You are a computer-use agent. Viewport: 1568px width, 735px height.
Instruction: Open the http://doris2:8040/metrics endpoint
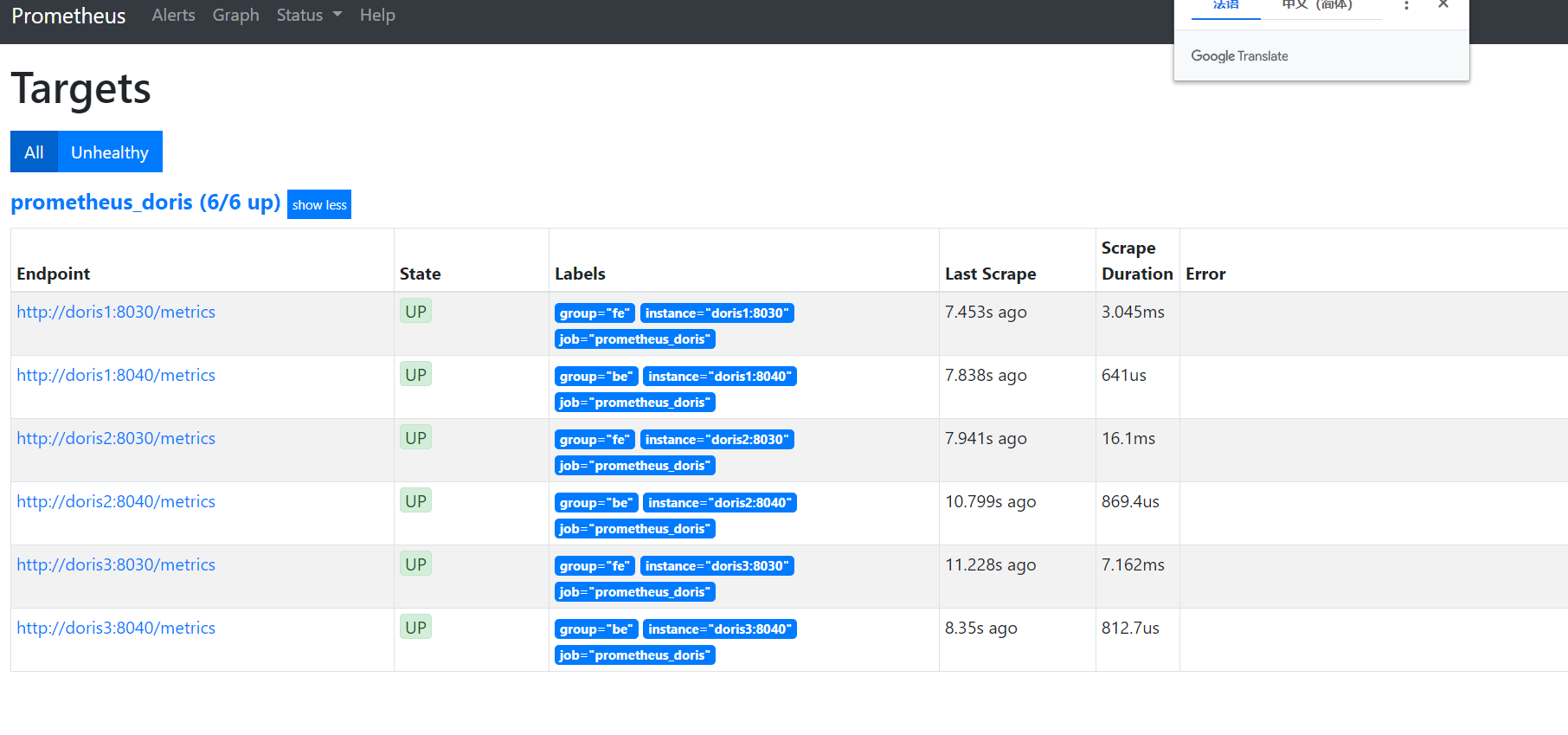pos(116,501)
